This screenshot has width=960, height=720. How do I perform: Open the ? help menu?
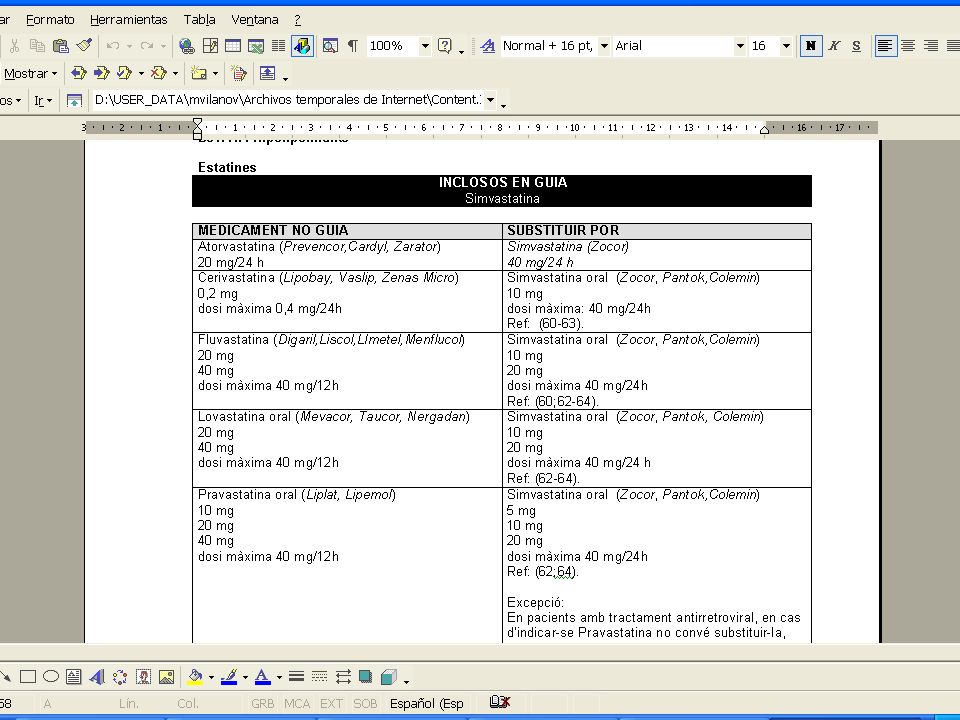pyautogui.click(x=298, y=20)
